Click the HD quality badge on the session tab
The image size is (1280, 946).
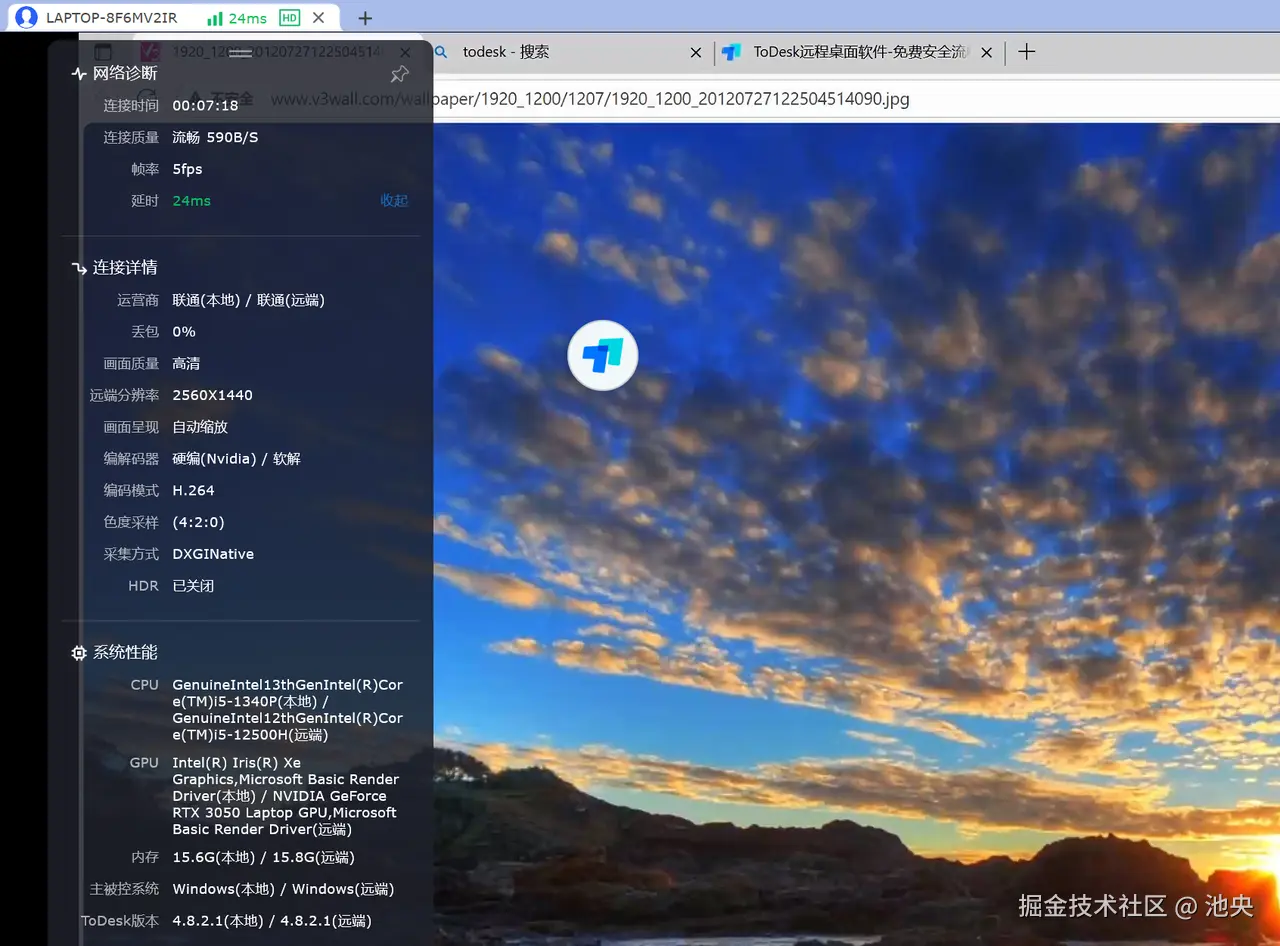(x=287, y=17)
